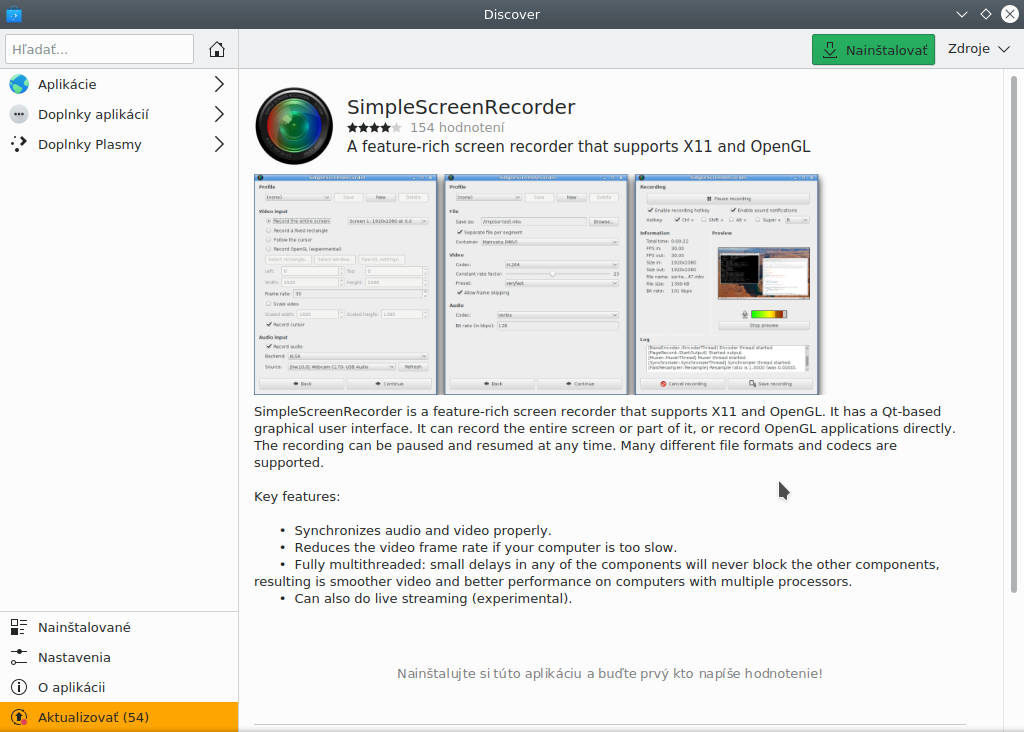Focus the Hľadať search field

[99, 49]
